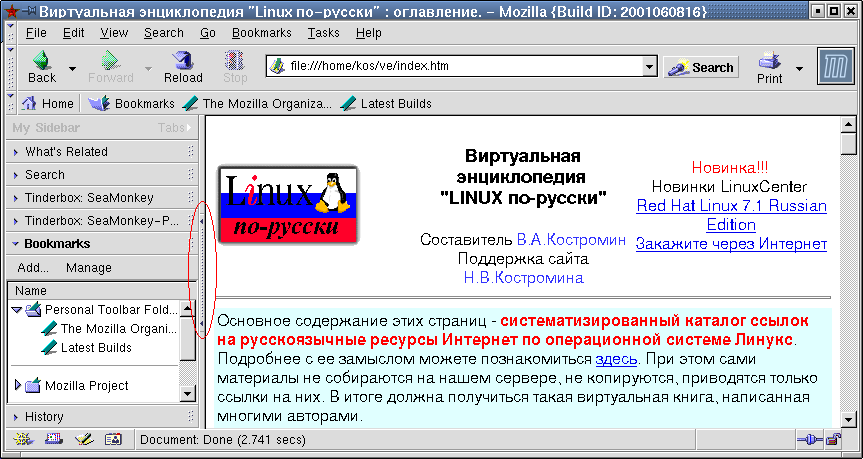Click the Search button next to URL bar

(x=701, y=67)
